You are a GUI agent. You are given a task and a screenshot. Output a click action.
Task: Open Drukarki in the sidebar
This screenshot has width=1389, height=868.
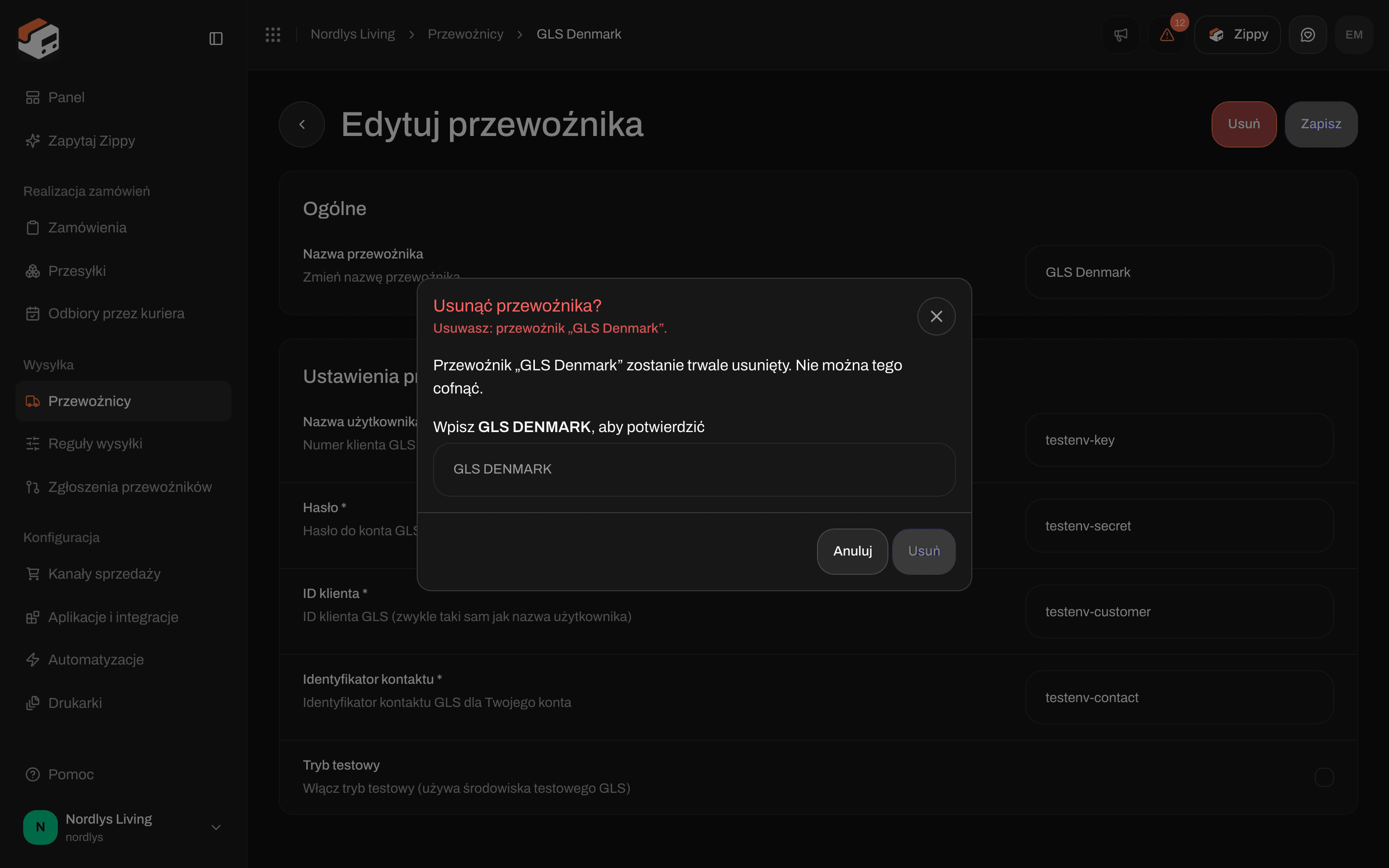click(x=123, y=703)
